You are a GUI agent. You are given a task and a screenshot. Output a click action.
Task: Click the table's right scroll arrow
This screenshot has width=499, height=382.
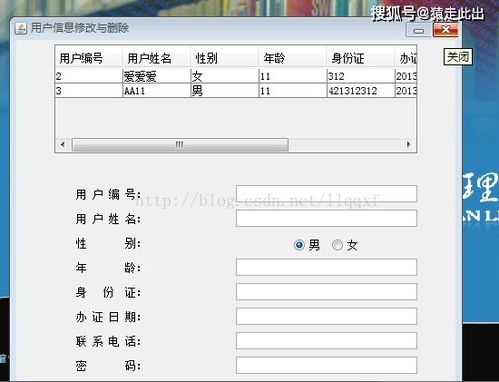[409, 144]
